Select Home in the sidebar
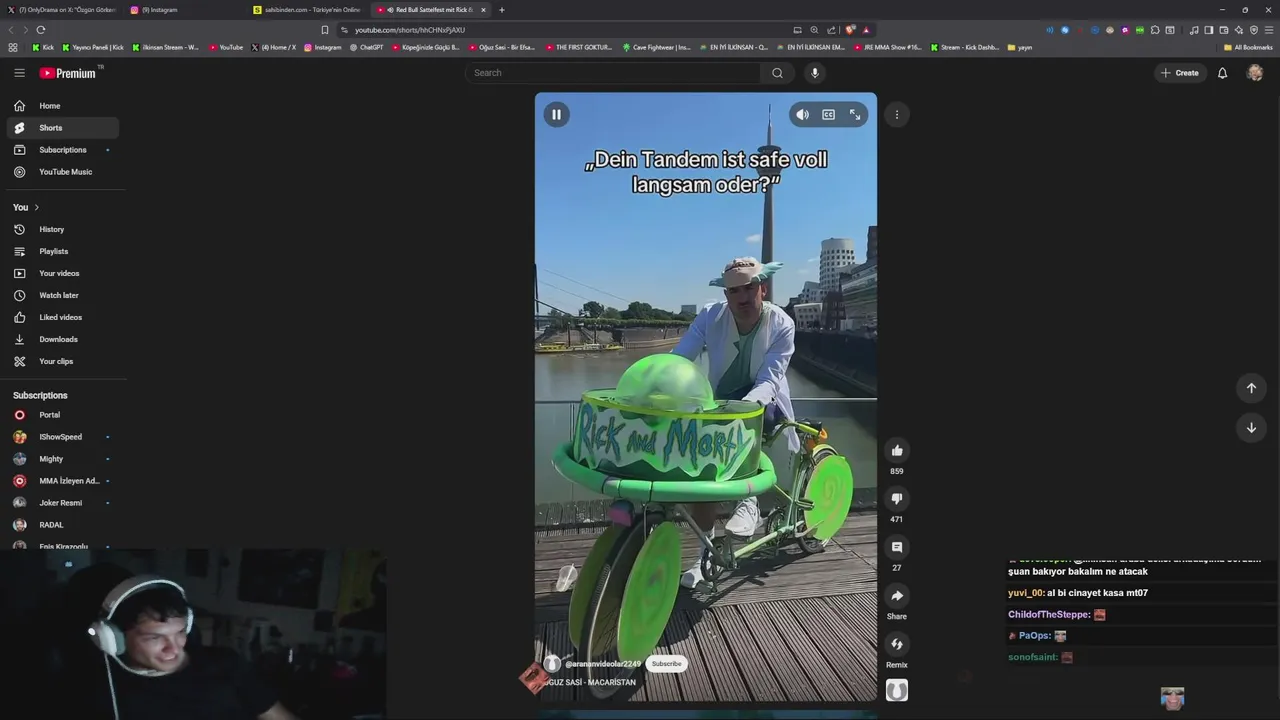The width and height of the screenshot is (1280, 720). point(63,106)
